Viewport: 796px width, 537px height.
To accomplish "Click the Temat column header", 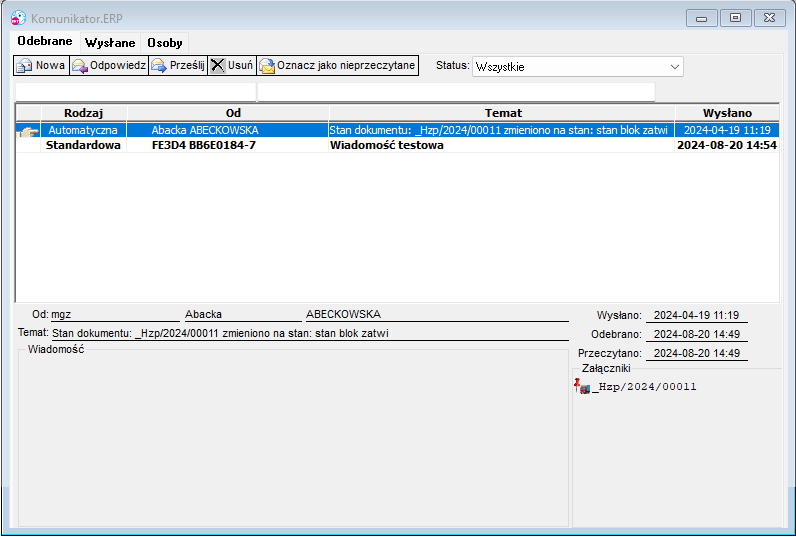I will click(x=503, y=113).
